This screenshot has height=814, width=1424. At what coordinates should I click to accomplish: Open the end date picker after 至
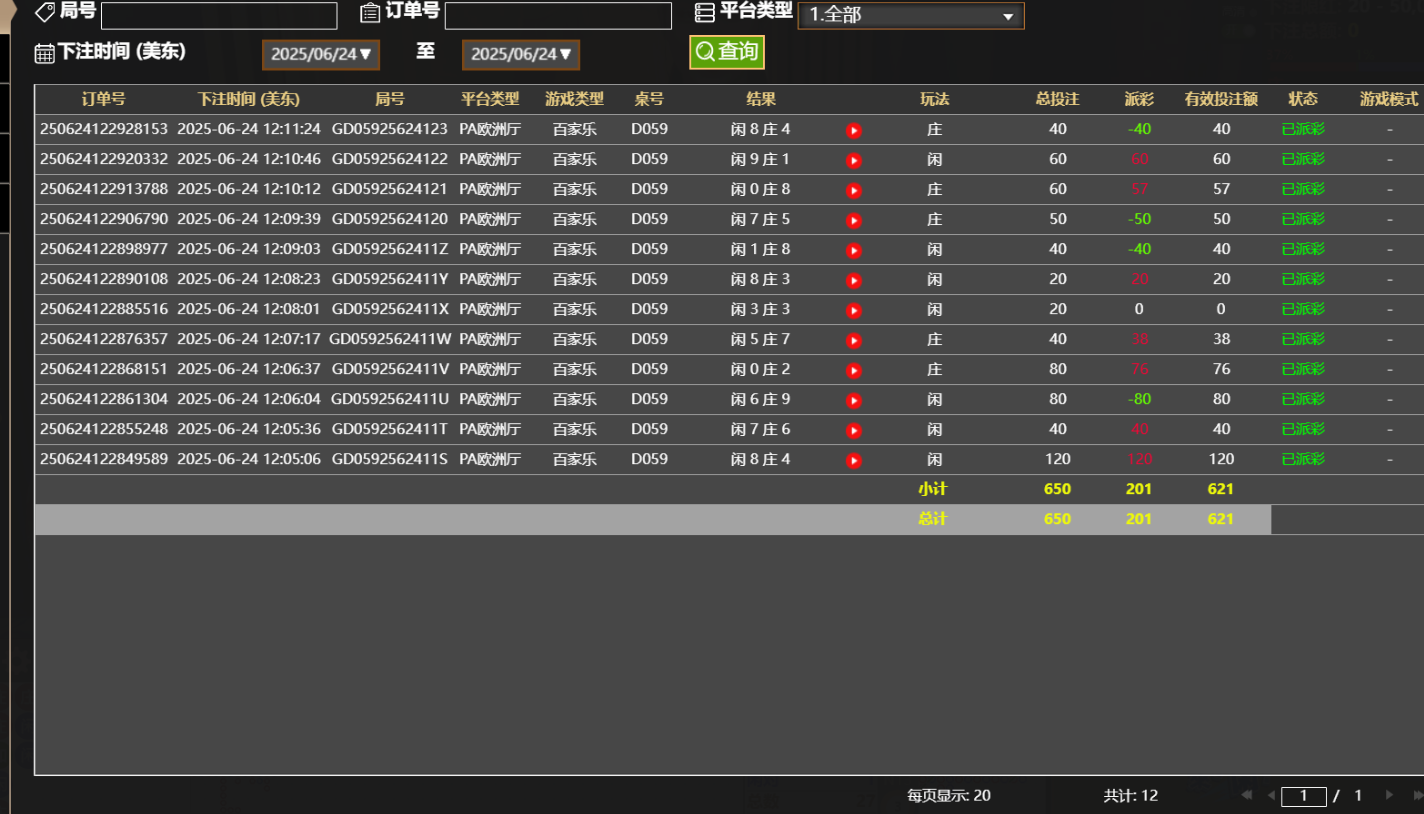521,55
